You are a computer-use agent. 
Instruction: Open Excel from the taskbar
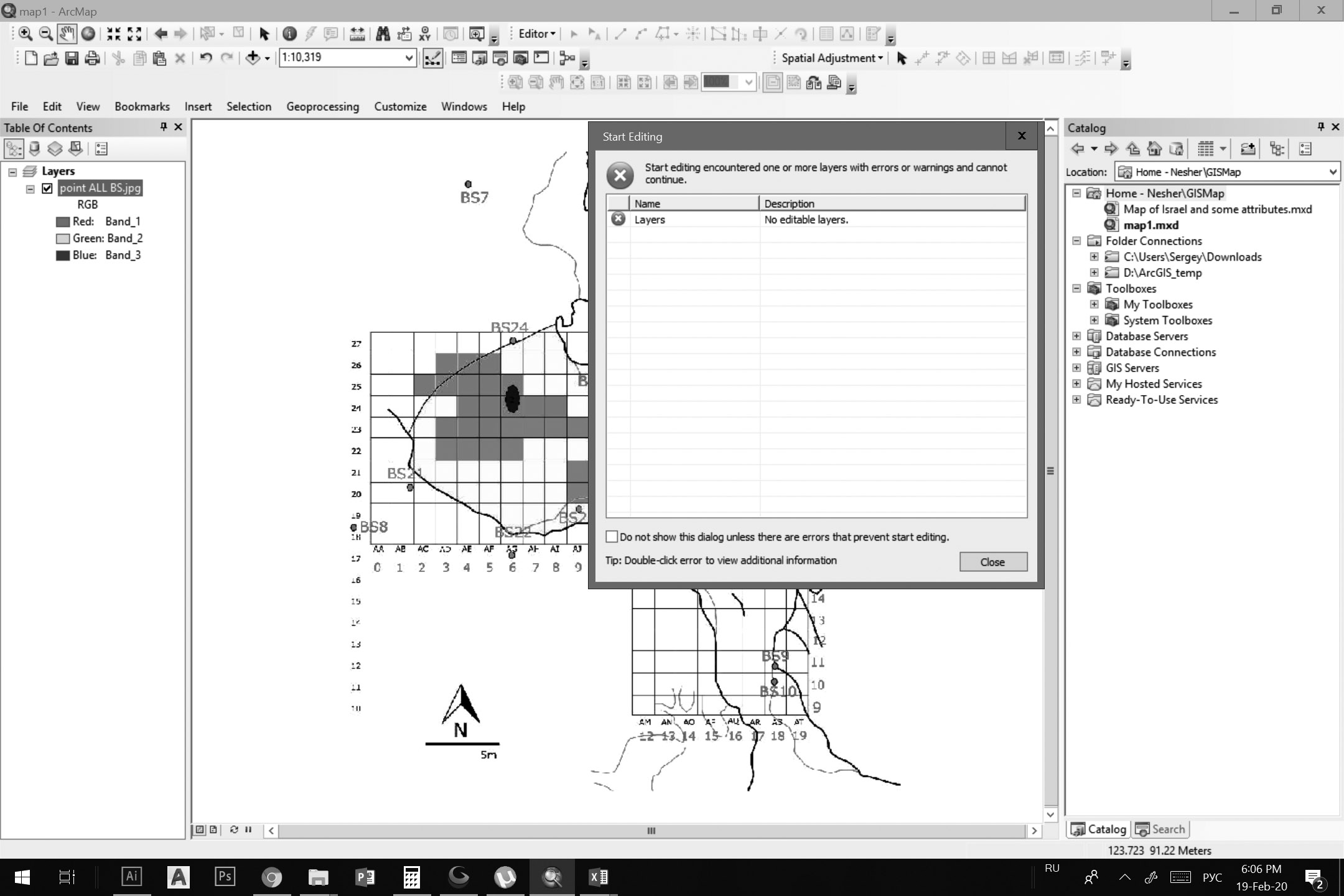pyautogui.click(x=598, y=877)
